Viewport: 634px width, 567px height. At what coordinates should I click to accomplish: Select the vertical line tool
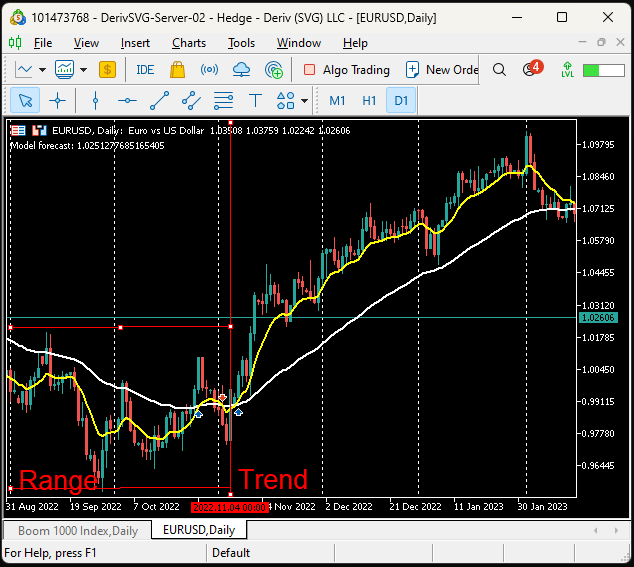tap(95, 100)
